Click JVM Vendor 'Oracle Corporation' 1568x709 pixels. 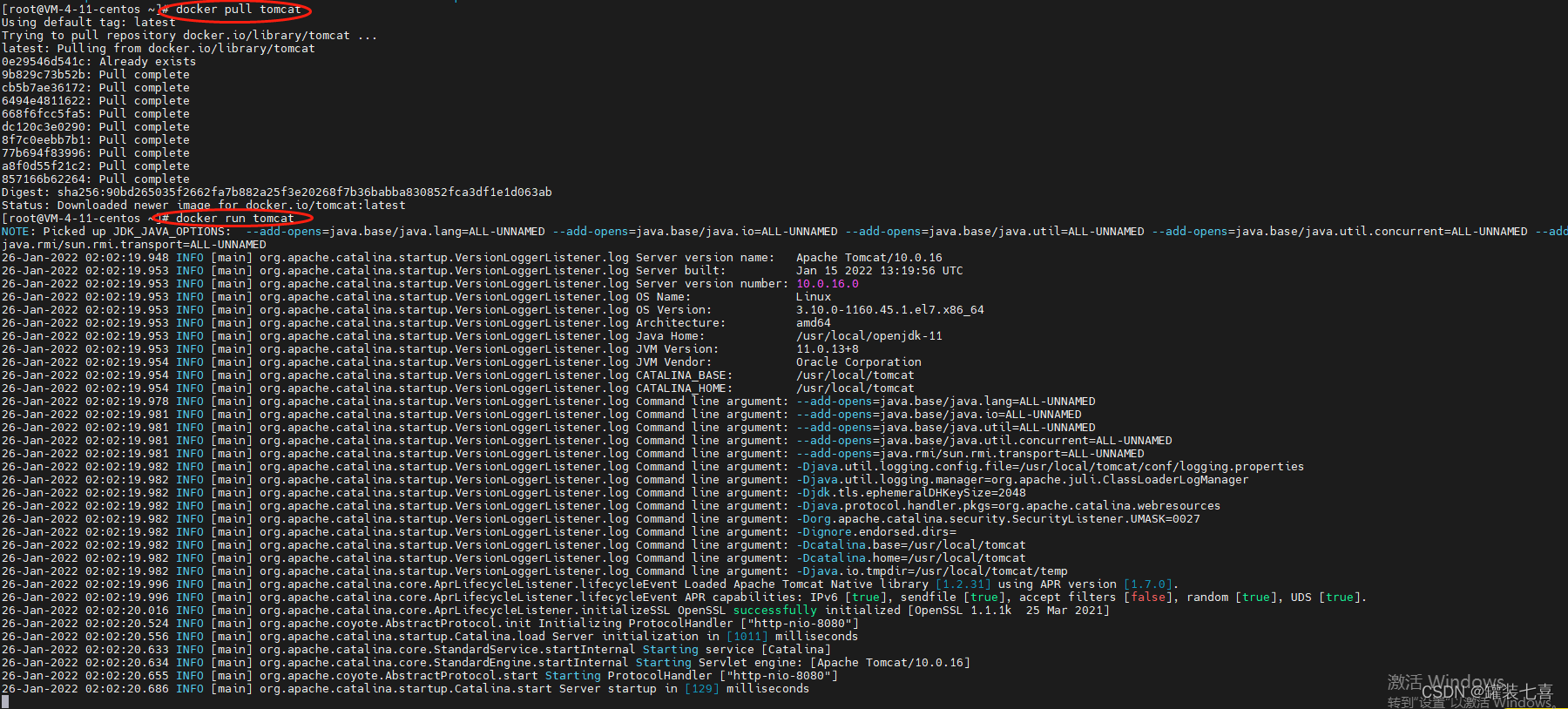pos(858,362)
